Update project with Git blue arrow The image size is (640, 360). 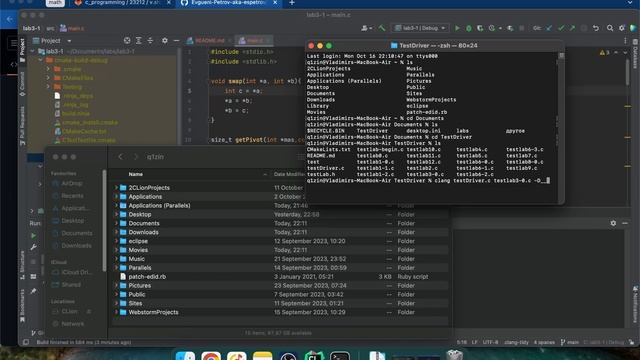(x=549, y=28)
